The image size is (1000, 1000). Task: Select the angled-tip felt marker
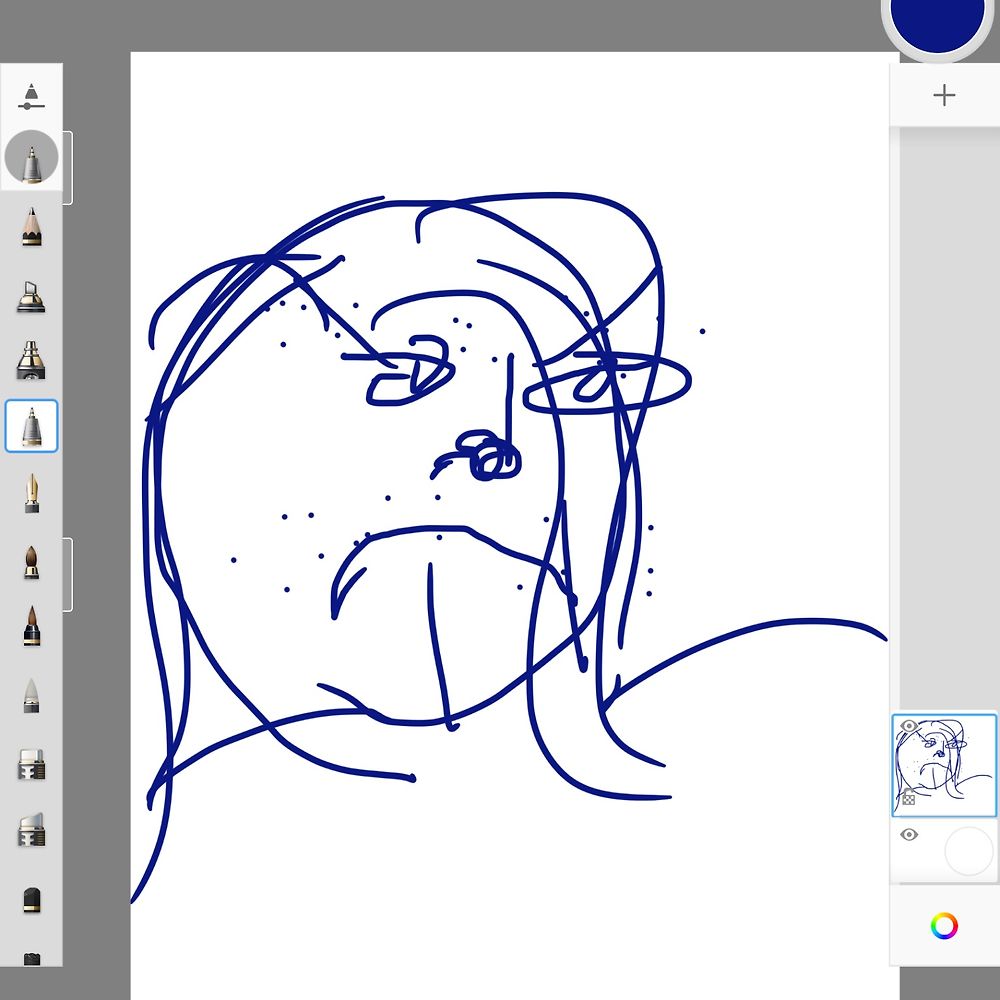(x=31, y=829)
